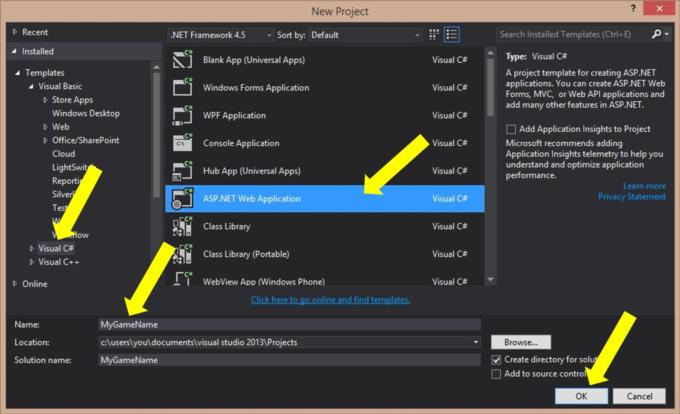Uncheck Create directory for solution
This screenshot has width=680, height=414.
click(x=496, y=360)
